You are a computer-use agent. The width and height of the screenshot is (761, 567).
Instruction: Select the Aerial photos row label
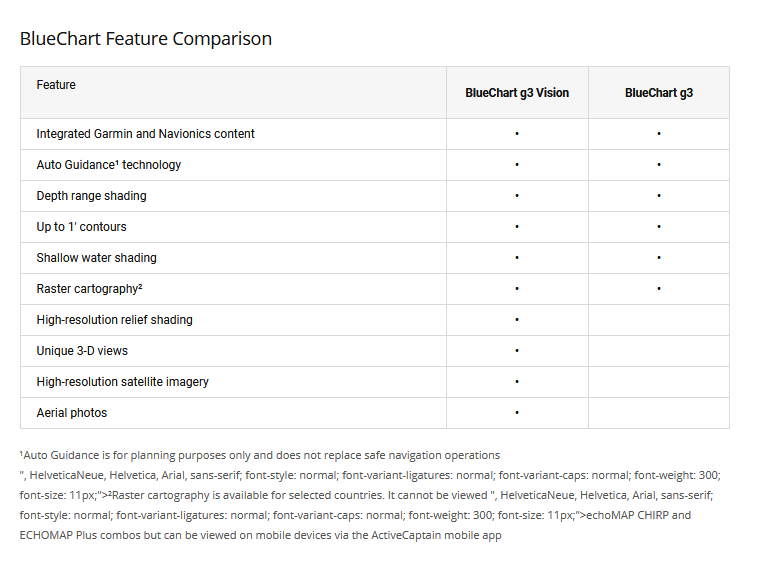pyautogui.click(x=71, y=413)
